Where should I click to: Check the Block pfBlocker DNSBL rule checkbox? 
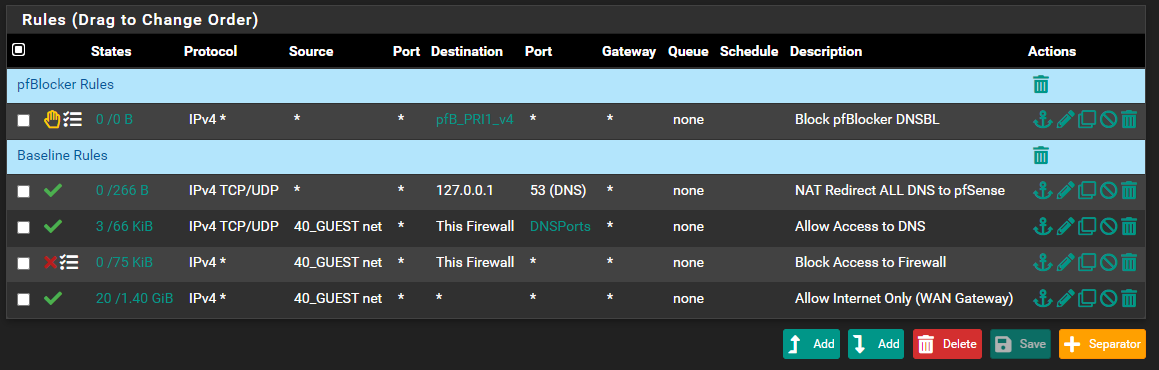click(24, 120)
